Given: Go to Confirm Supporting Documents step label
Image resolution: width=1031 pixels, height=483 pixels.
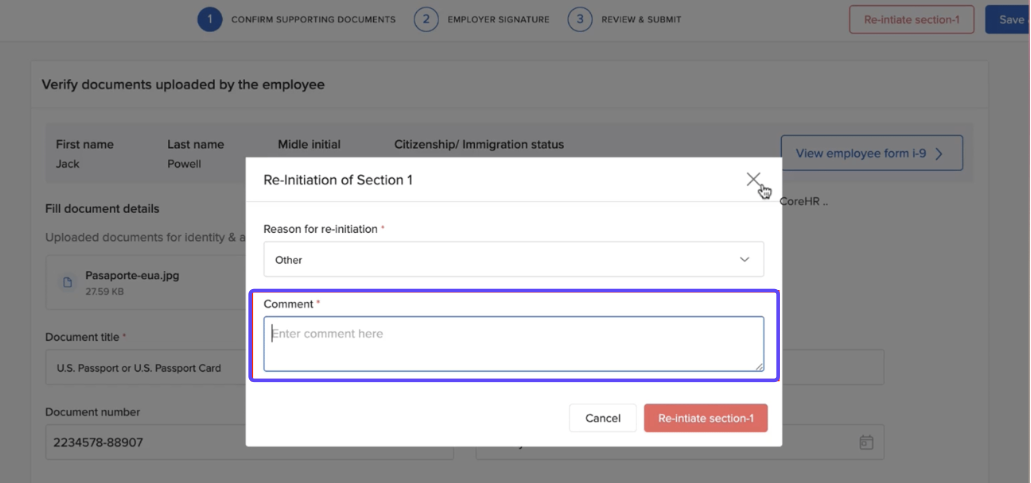Looking at the screenshot, I should pyautogui.click(x=313, y=19).
